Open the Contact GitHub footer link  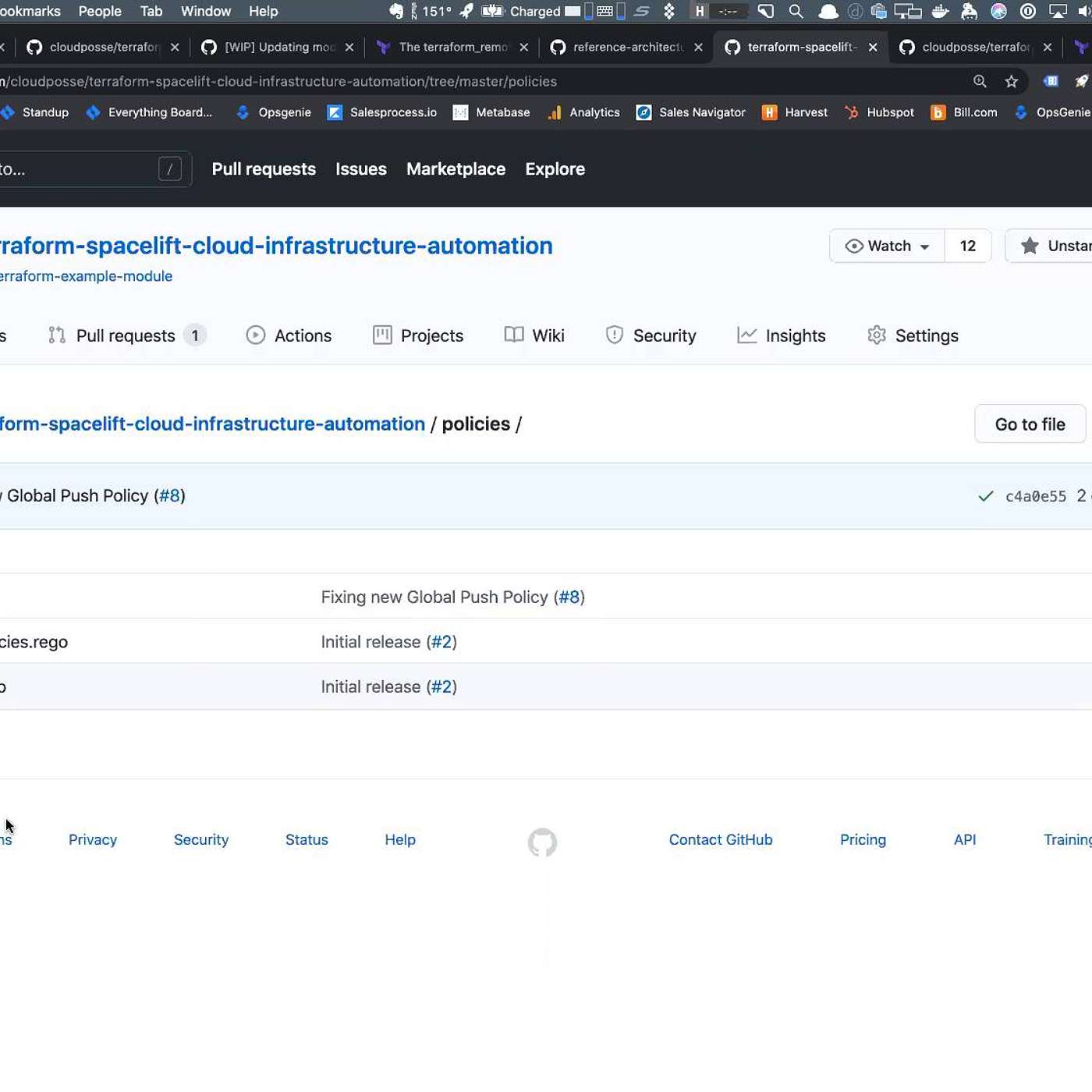point(721,840)
